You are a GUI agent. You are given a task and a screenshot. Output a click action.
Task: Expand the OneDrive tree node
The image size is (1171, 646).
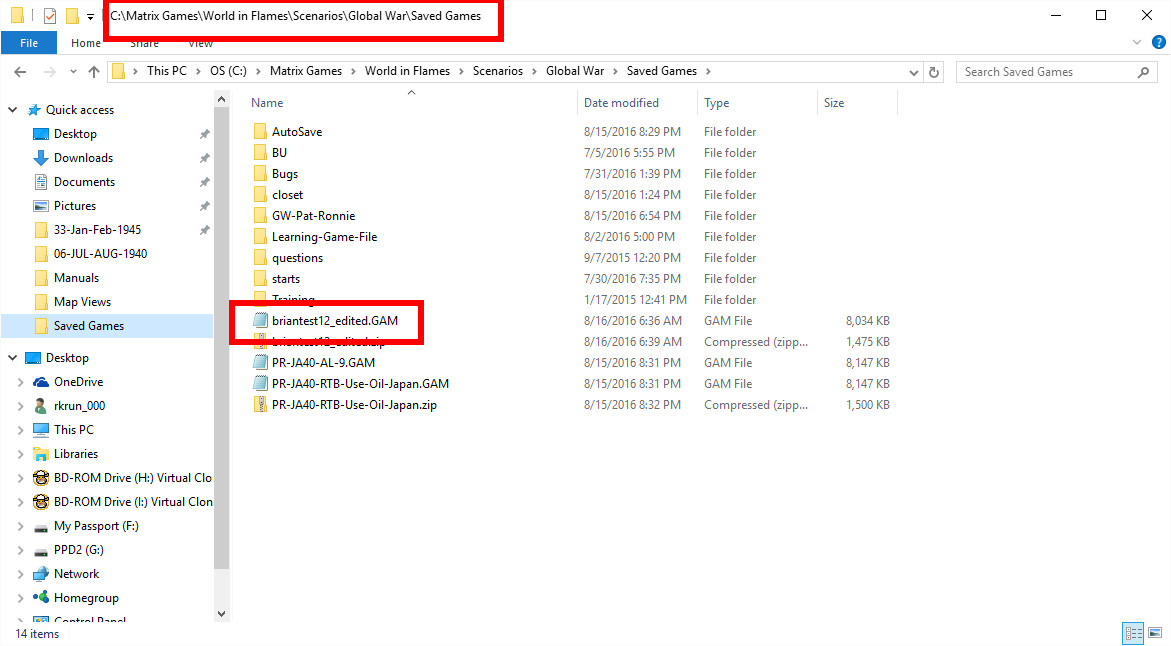[20, 382]
